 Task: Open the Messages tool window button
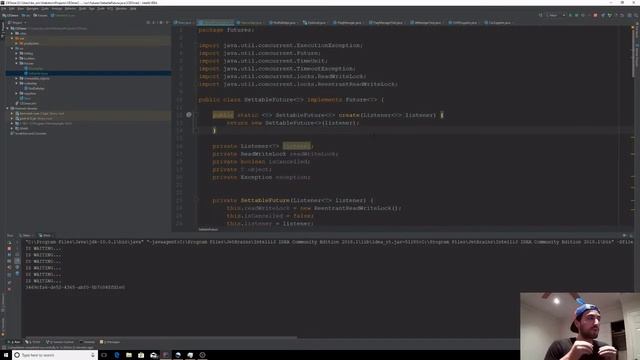pyautogui.click(x=110, y=342)
